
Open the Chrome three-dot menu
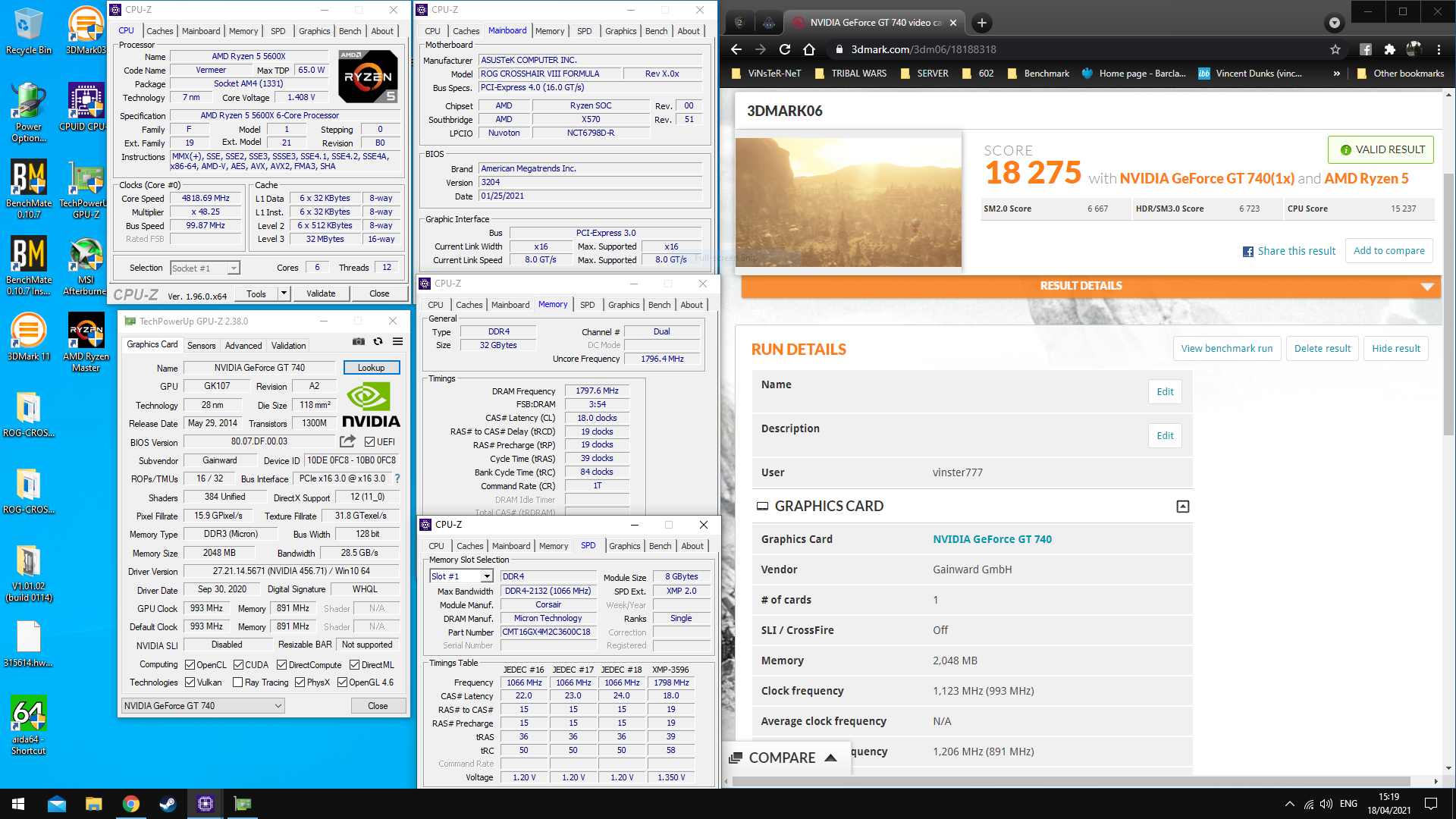coord(1439,49)
